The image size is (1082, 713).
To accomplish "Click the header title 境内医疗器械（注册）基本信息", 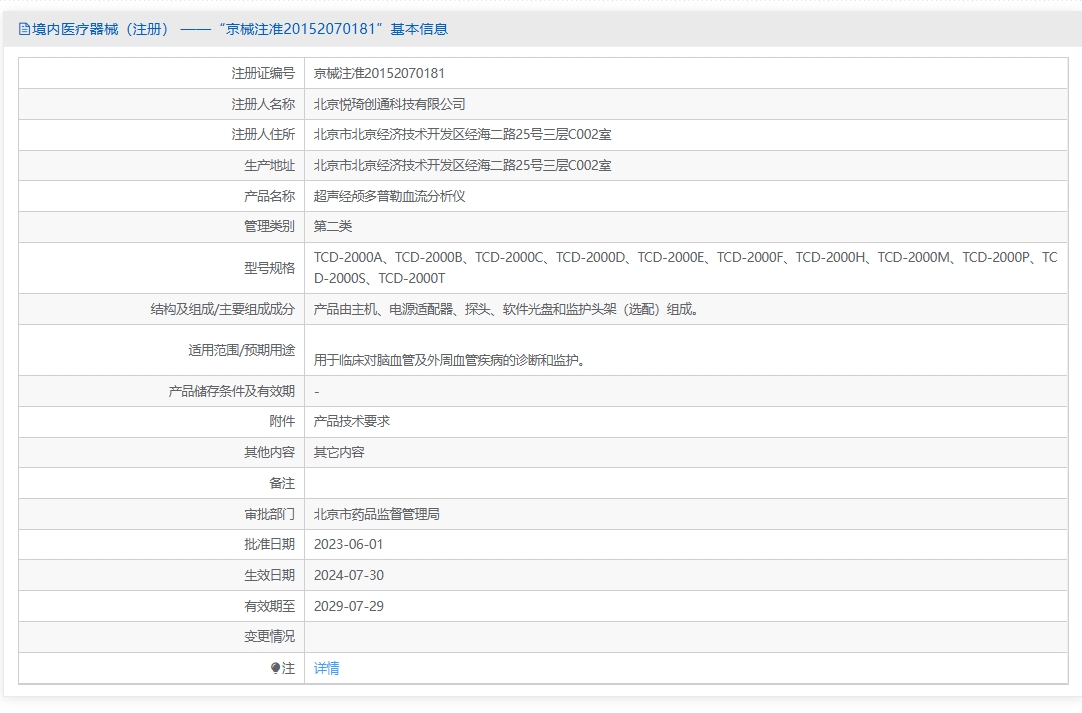I will [x=239, y=29].
